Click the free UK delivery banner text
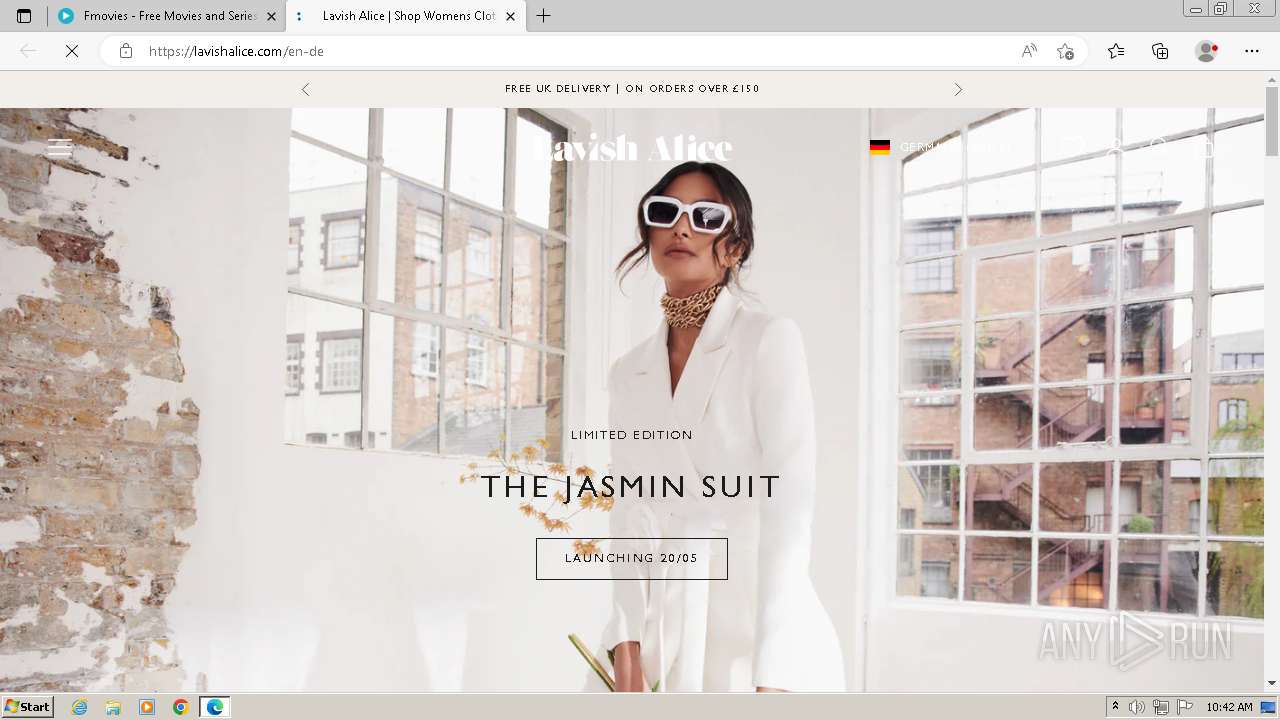The height and width of the screenshot is (720, 1280). click(x=632, y=89)
